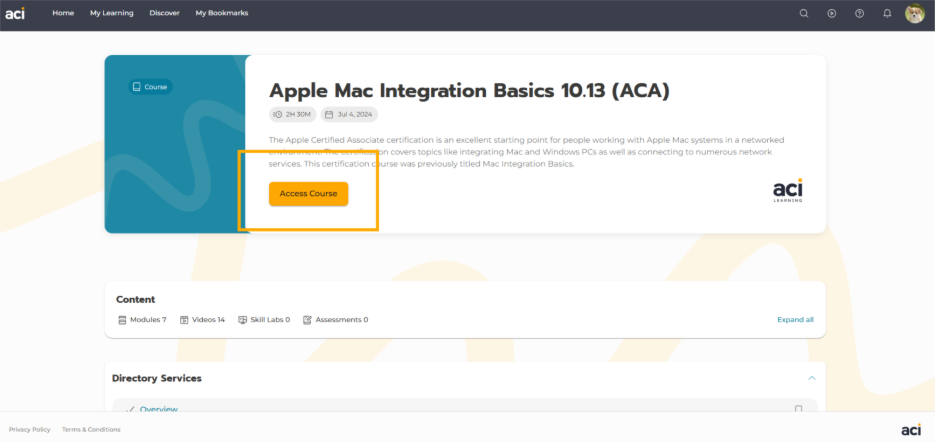Click the Videos 14 icon

[184, 320]
